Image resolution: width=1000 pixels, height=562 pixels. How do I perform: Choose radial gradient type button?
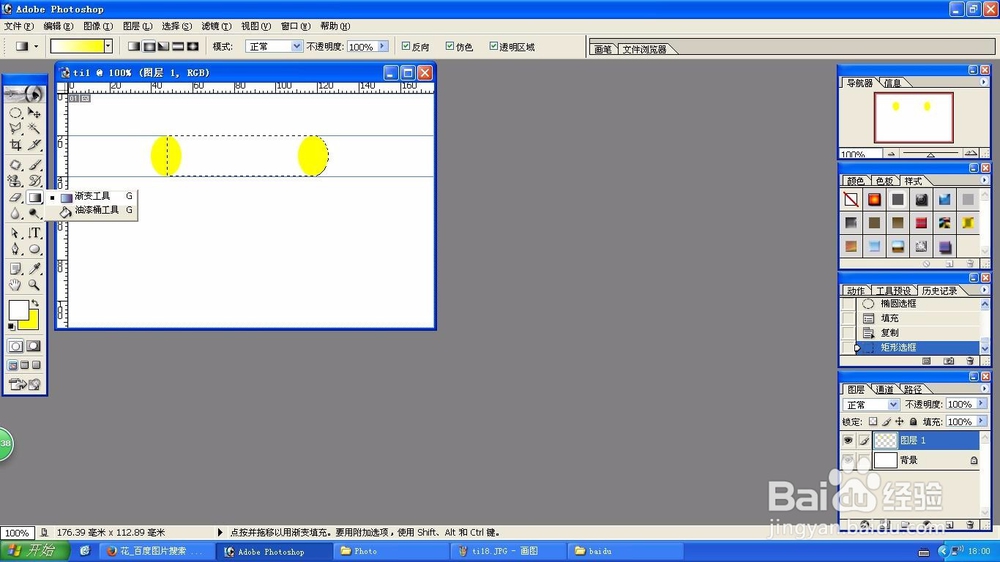click(x=149, y=46)
